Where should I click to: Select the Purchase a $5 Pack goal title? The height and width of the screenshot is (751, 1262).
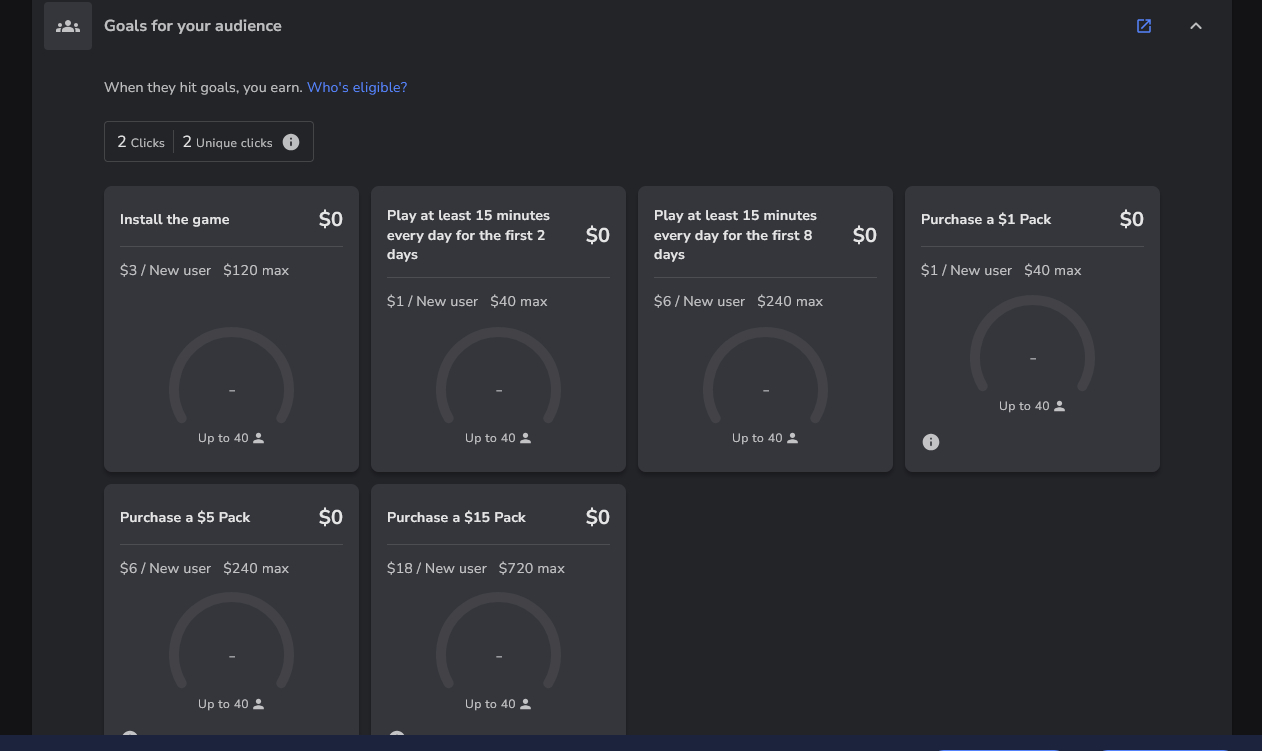pos(185,517)
